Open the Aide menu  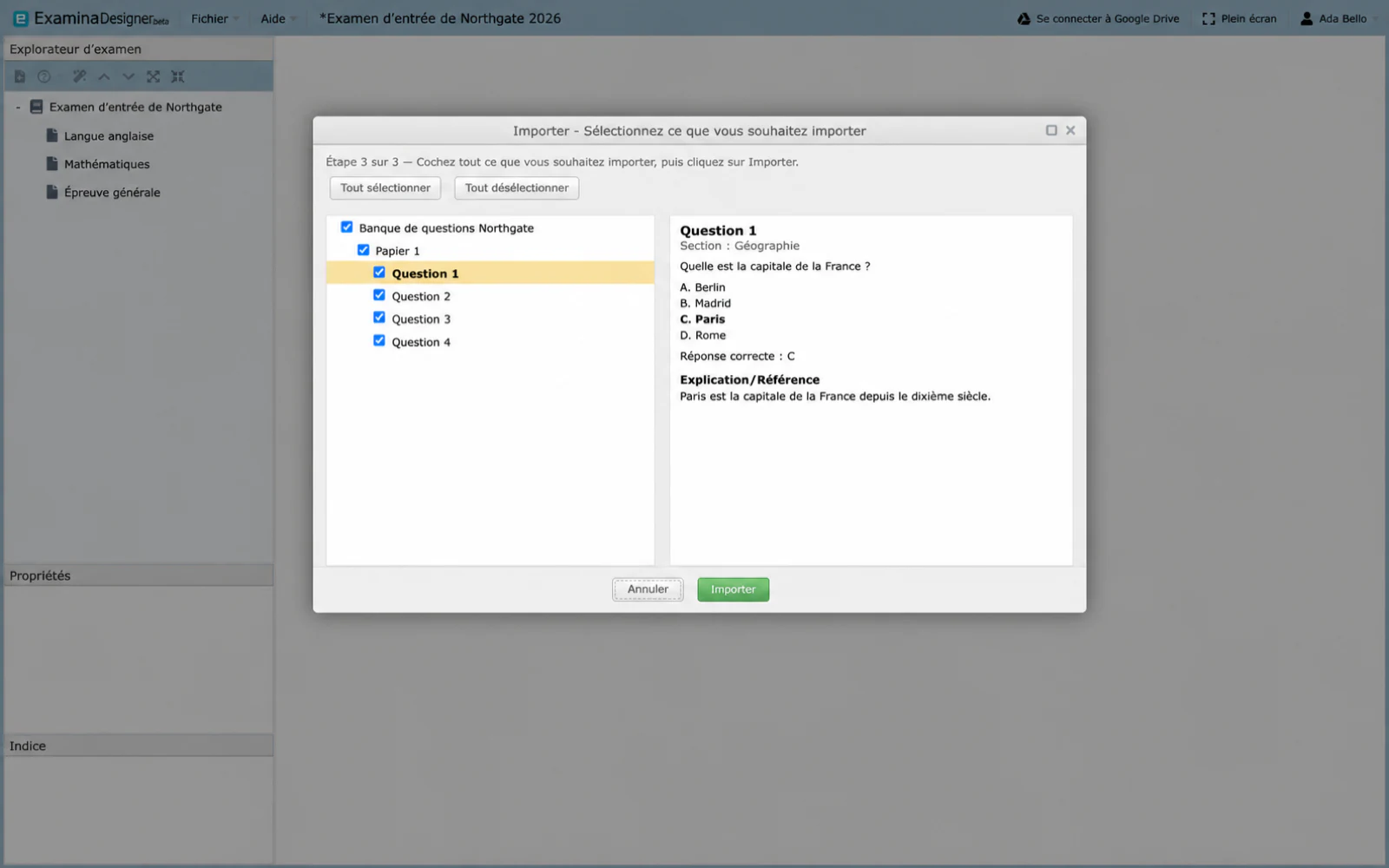[278, 18]
